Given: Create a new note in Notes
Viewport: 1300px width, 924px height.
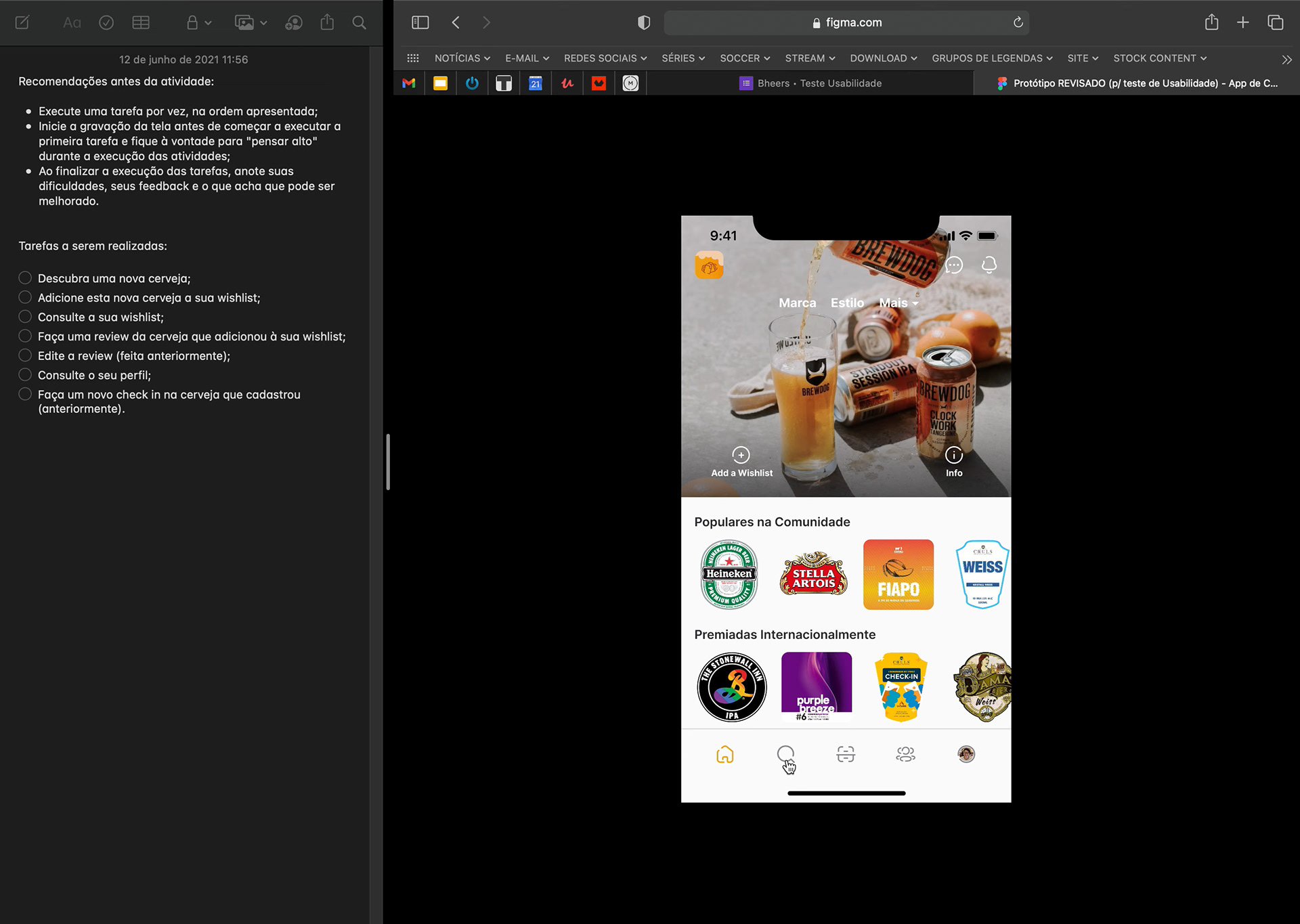Looking at the screenshot, I should click(x=22, y=22).
